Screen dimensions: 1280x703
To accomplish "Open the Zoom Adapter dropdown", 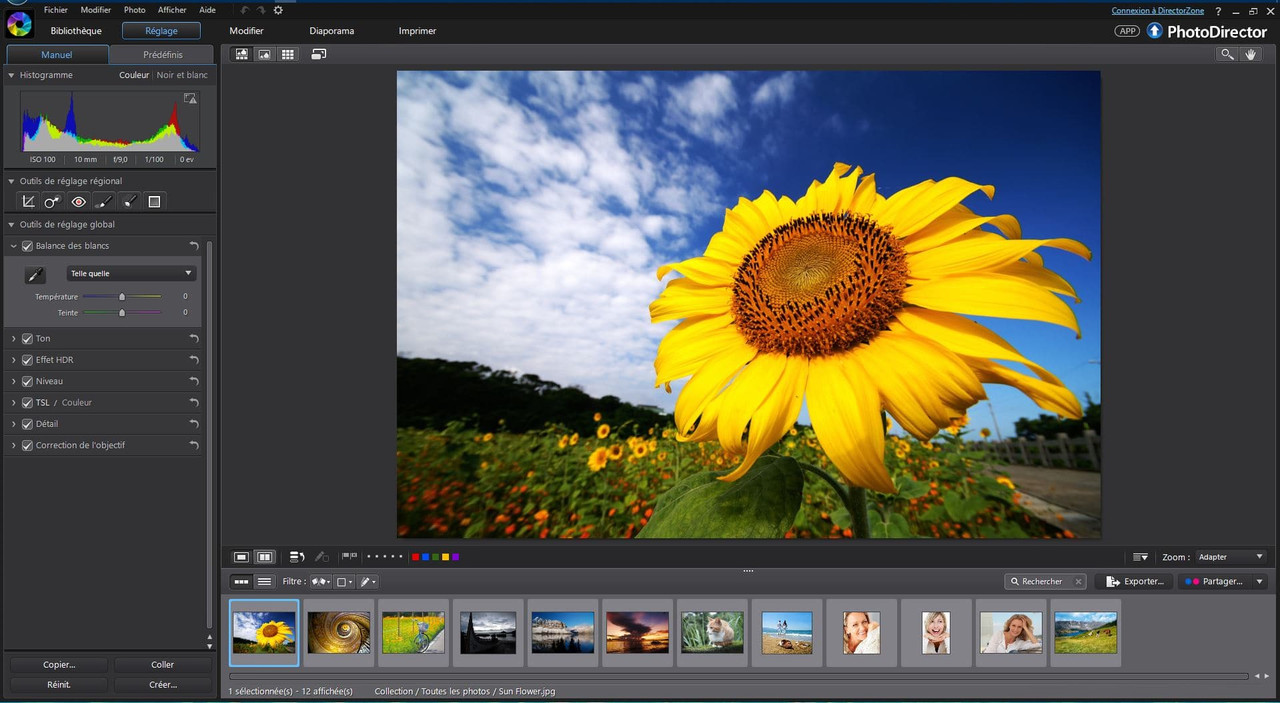I will click(x=1231, y=557).
